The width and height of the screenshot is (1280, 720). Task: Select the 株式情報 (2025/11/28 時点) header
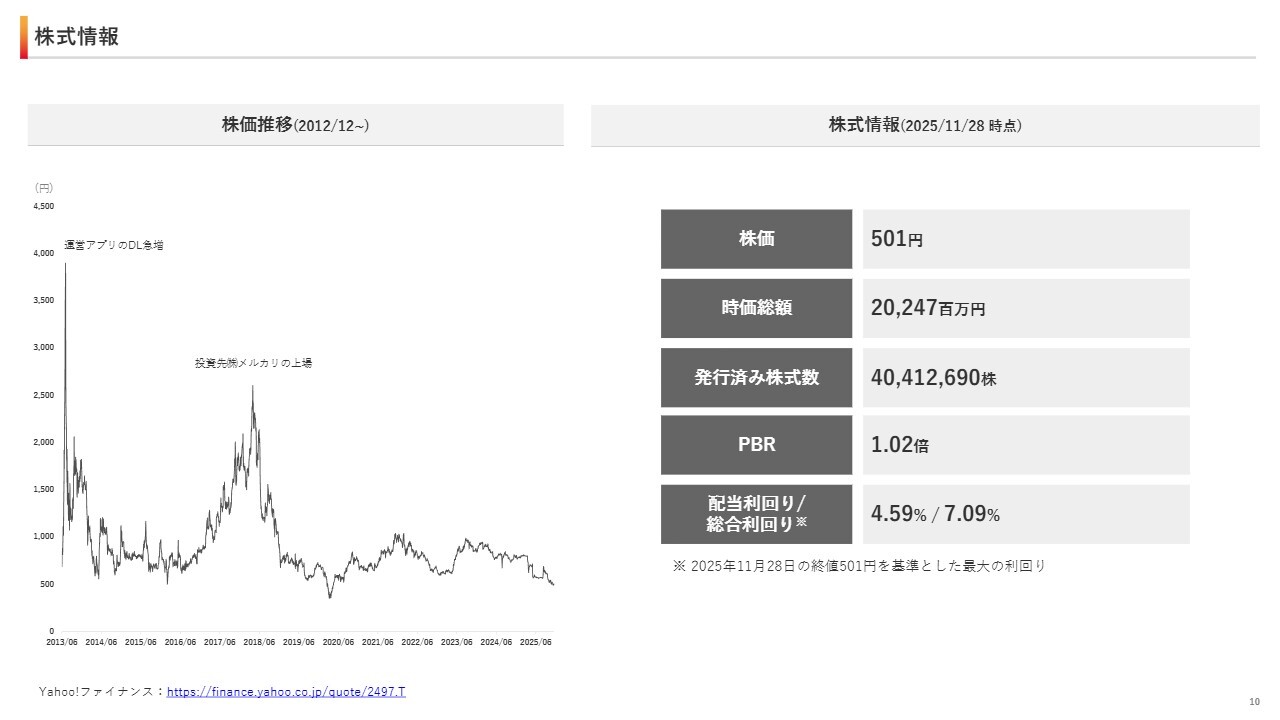tap(925, 125)
